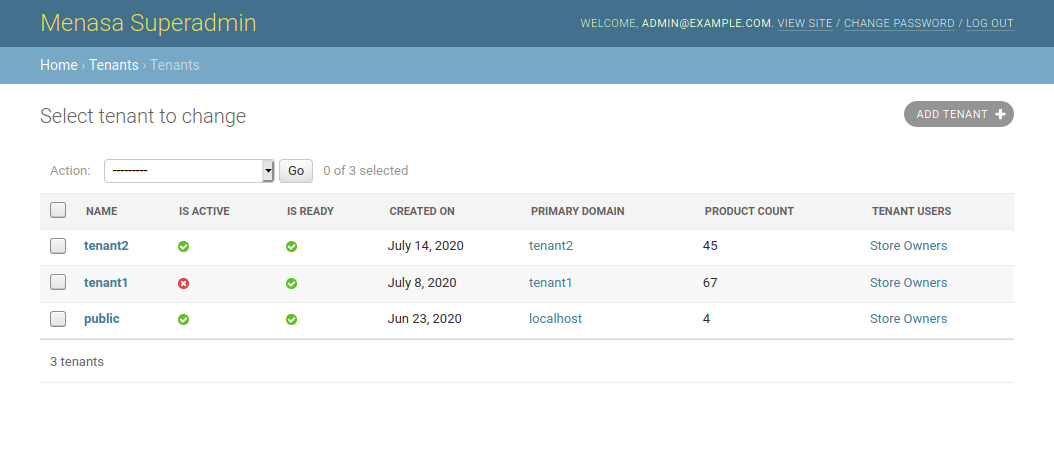Click the Add Tenant button
The height and width of the screenshot is (456, 1054).
pos(959,114)
